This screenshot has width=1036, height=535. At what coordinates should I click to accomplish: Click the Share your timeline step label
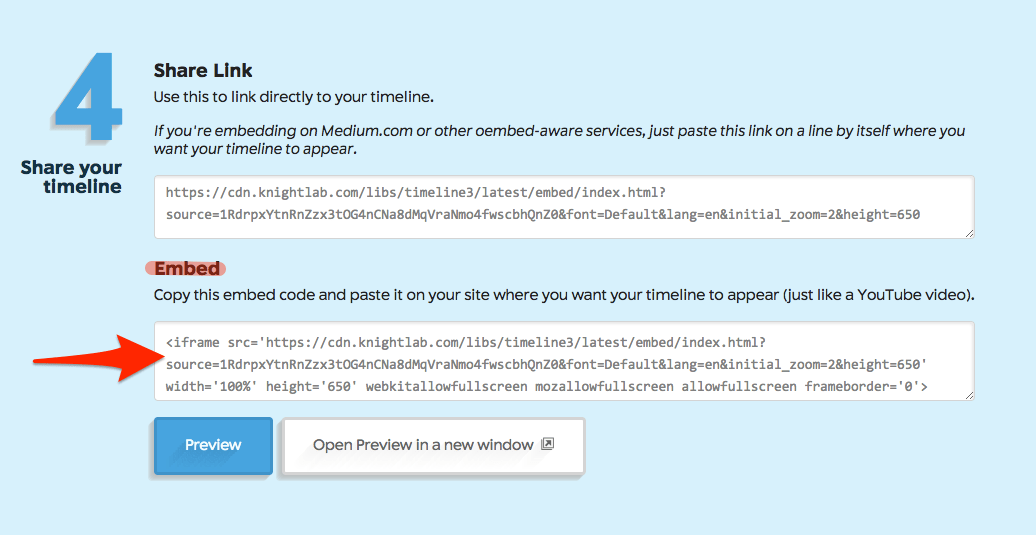click(71, 176)
